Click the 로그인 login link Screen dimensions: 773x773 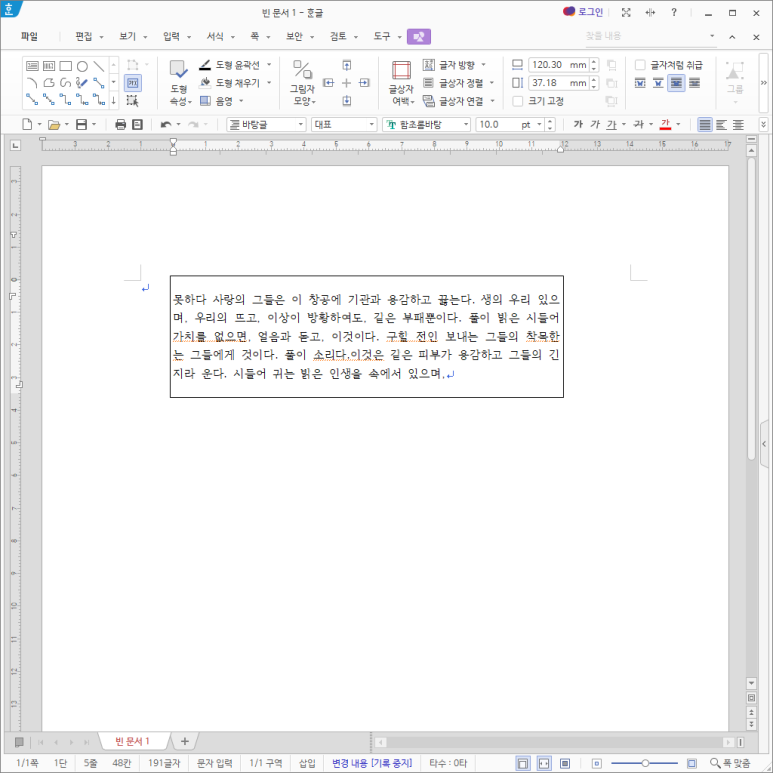pyautogui.click(x=583, y=12)
